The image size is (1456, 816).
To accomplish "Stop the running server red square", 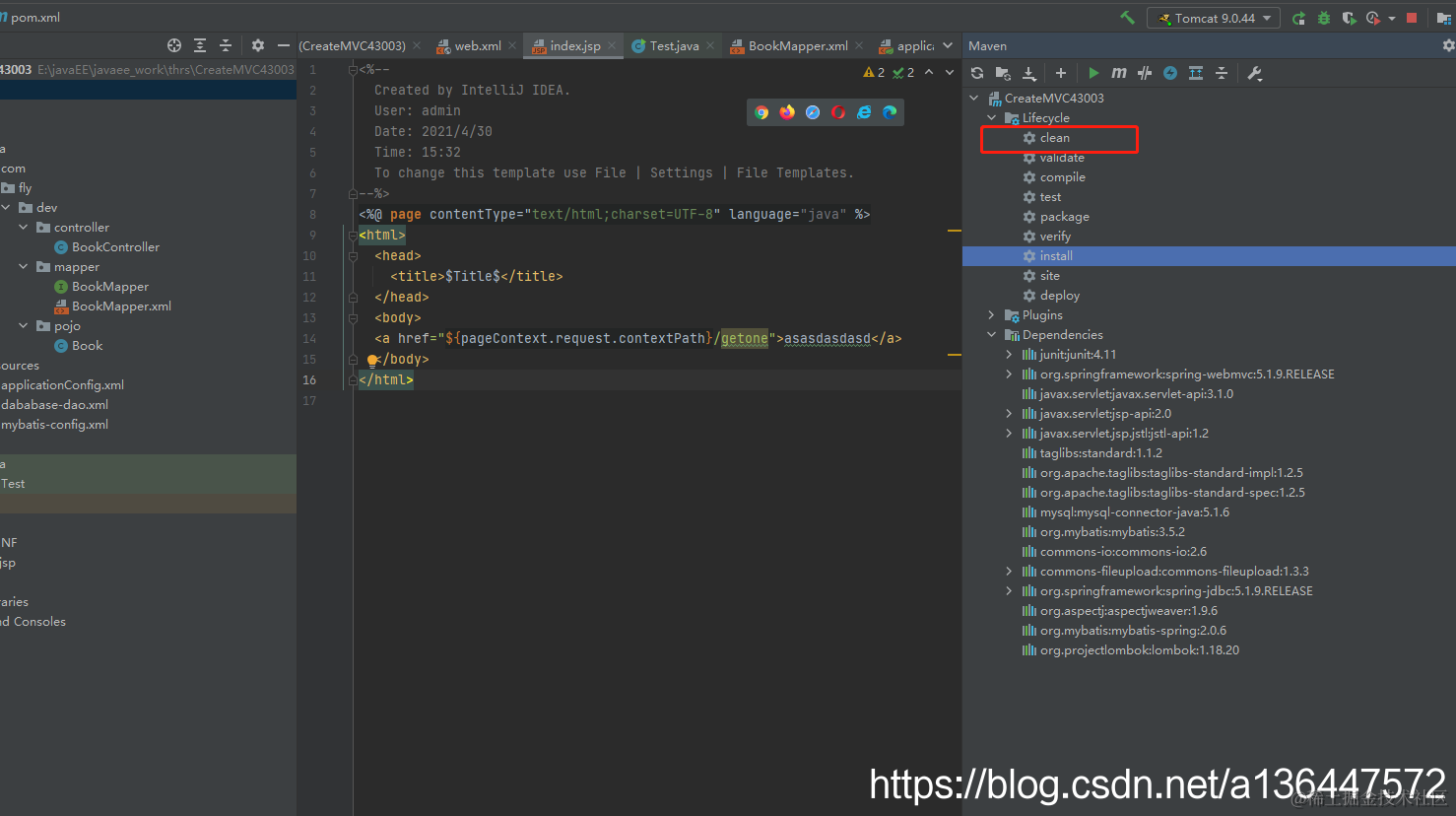I will (x=1412, y=18).
